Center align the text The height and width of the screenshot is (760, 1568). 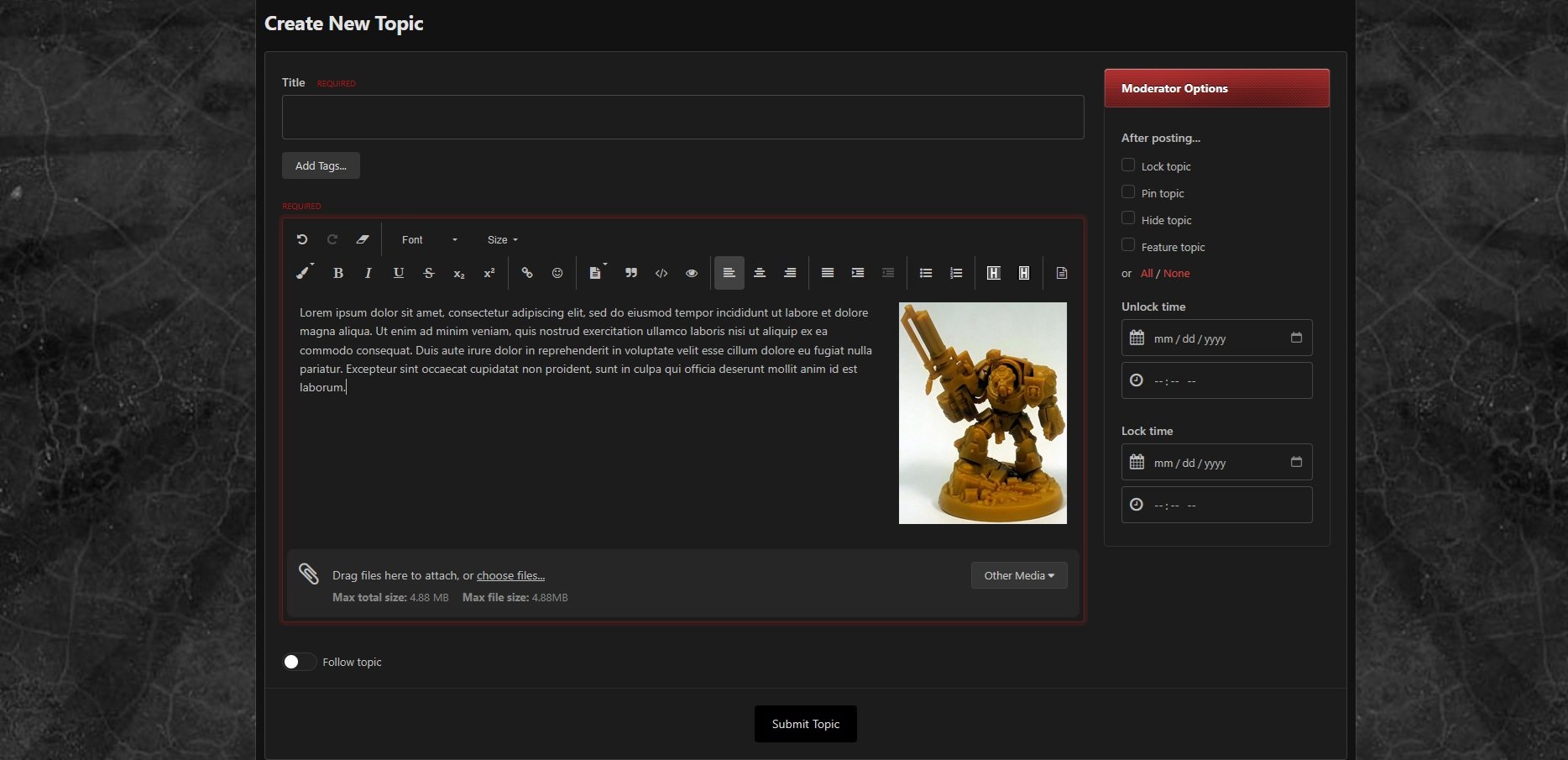[x=760, y=273]
